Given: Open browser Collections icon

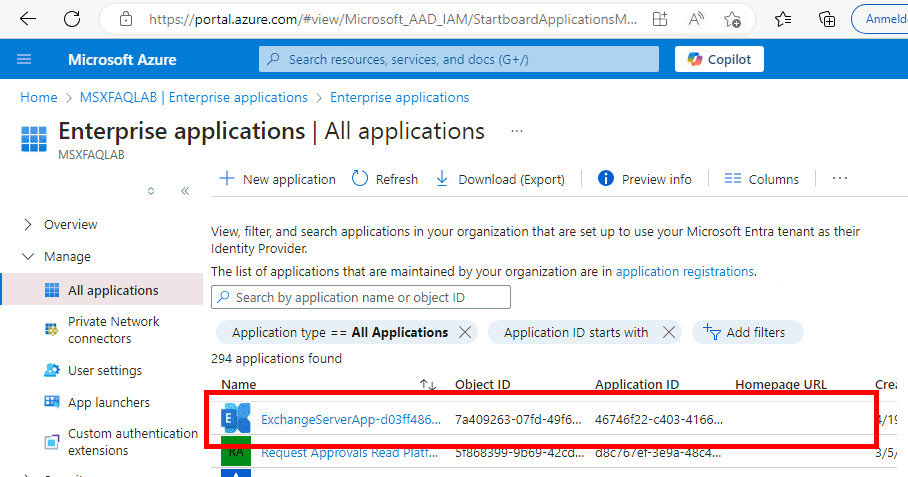Looking at the screenshot, I should tap(827, 19).
